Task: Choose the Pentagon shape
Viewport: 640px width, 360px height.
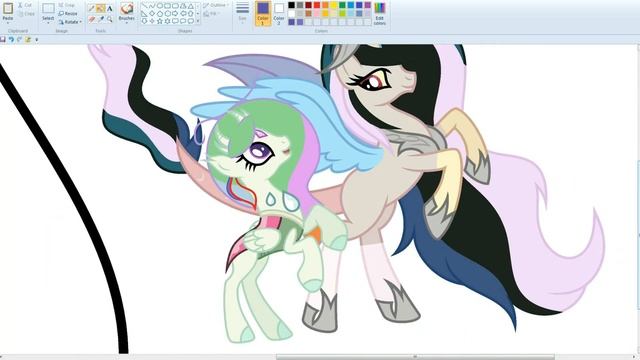Action: 160,13
